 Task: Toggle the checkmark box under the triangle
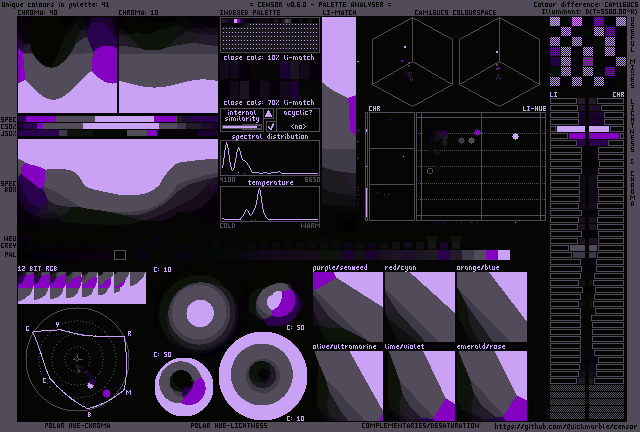[x=270, y=127]
